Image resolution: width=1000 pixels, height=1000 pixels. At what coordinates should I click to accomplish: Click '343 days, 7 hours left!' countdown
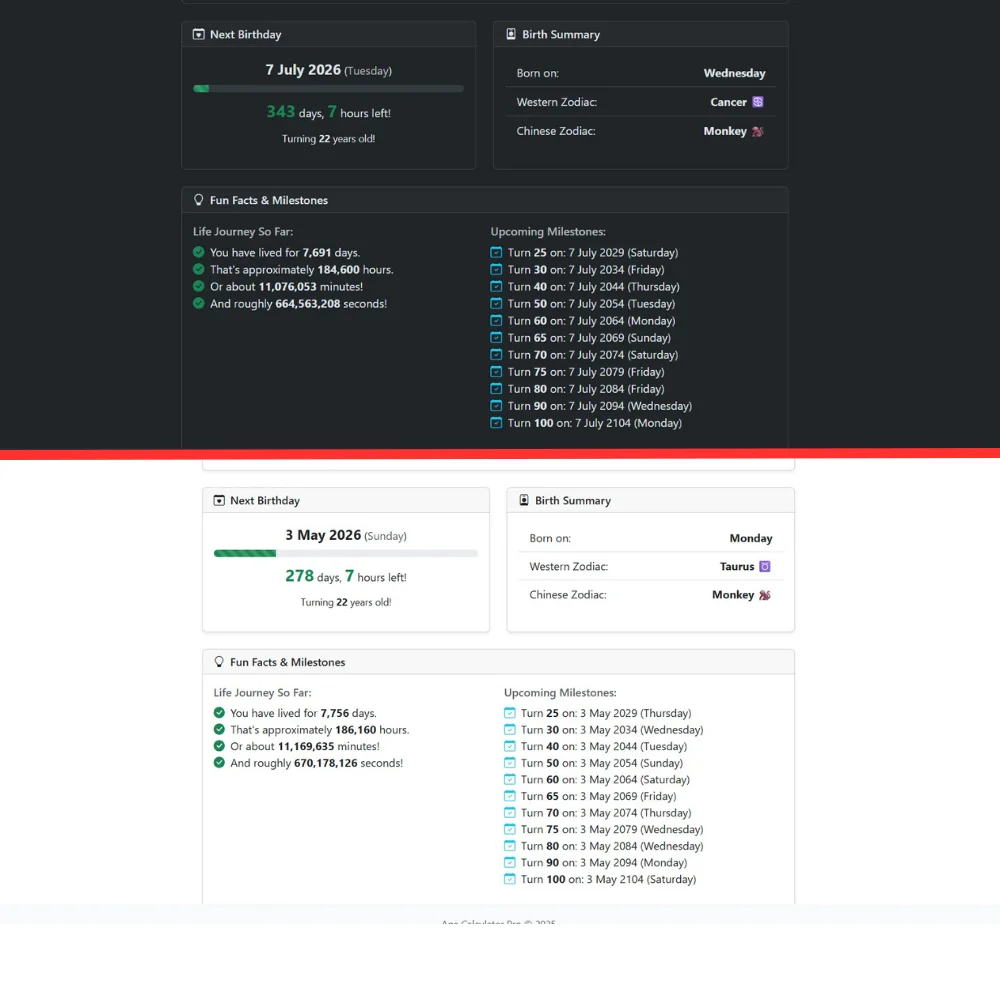pyautogui.click(x=328, y=112)
